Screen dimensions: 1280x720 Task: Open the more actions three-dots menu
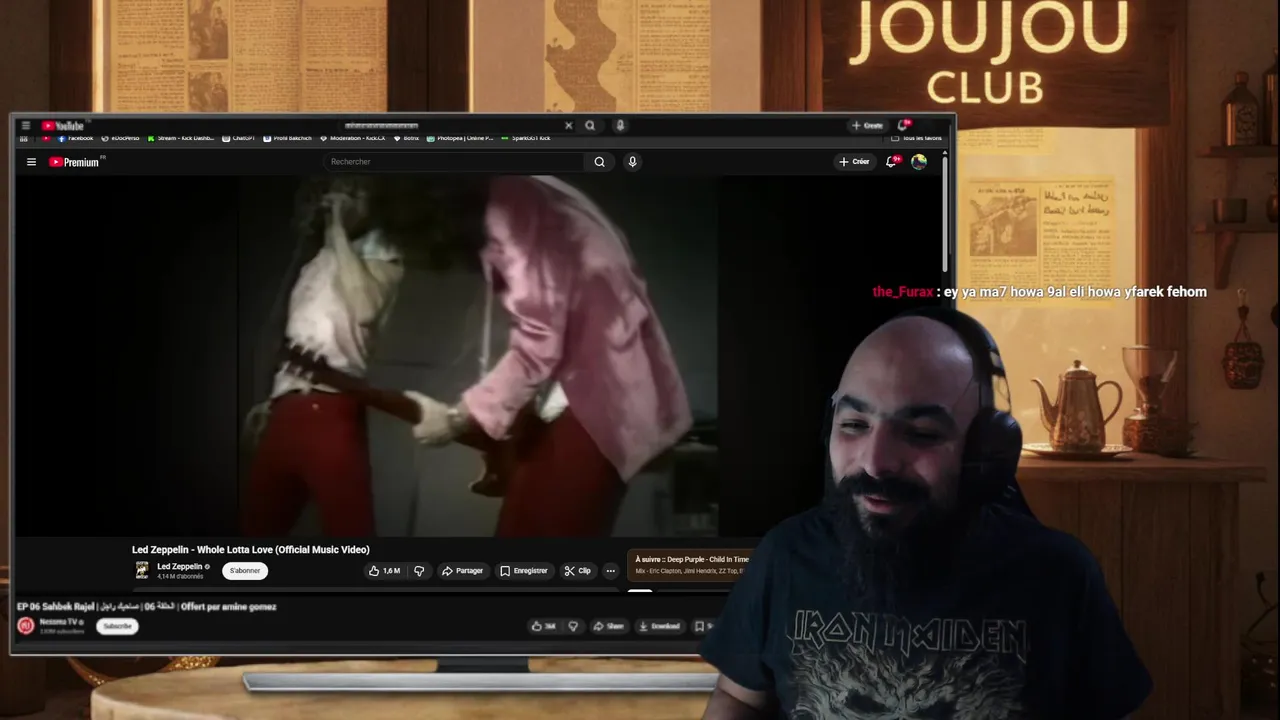click(x=611, y=571)
